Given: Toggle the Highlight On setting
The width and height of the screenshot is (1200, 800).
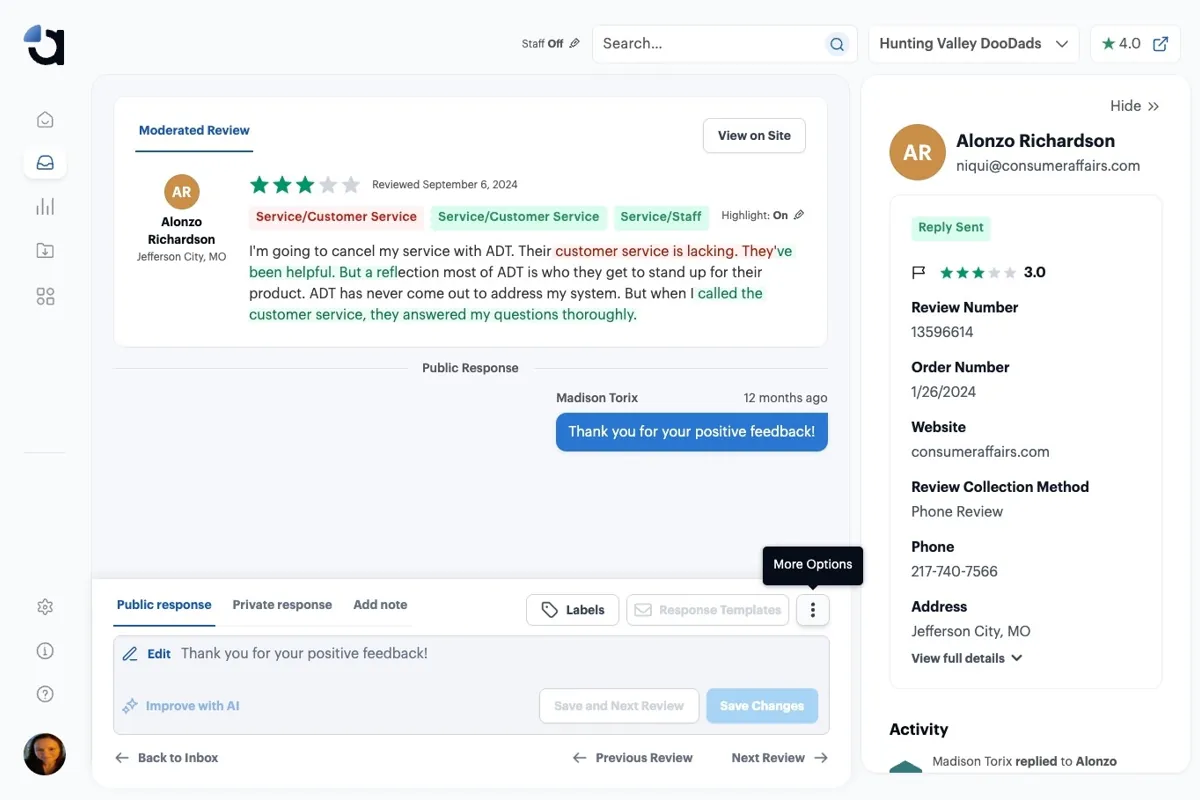Looking at the screenshot, I should [762, 215].
